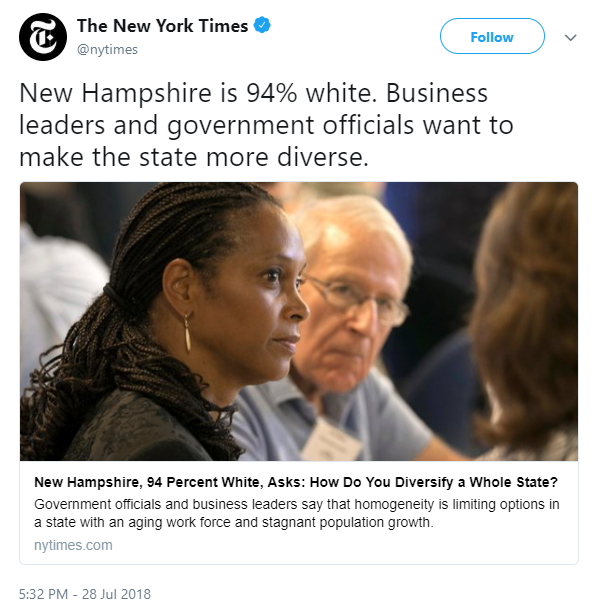Follow The New York Times account
Viewport: 601px width, 611px height.
pos(492,36)
